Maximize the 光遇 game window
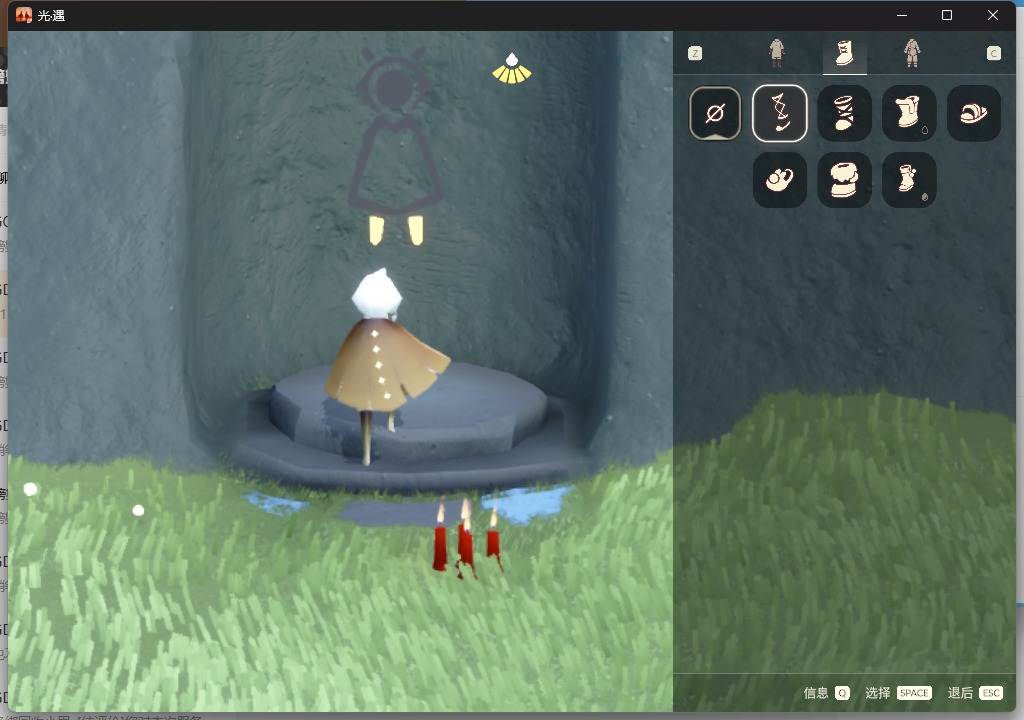This screenshot has height=720, width=1024. point(947,15)
